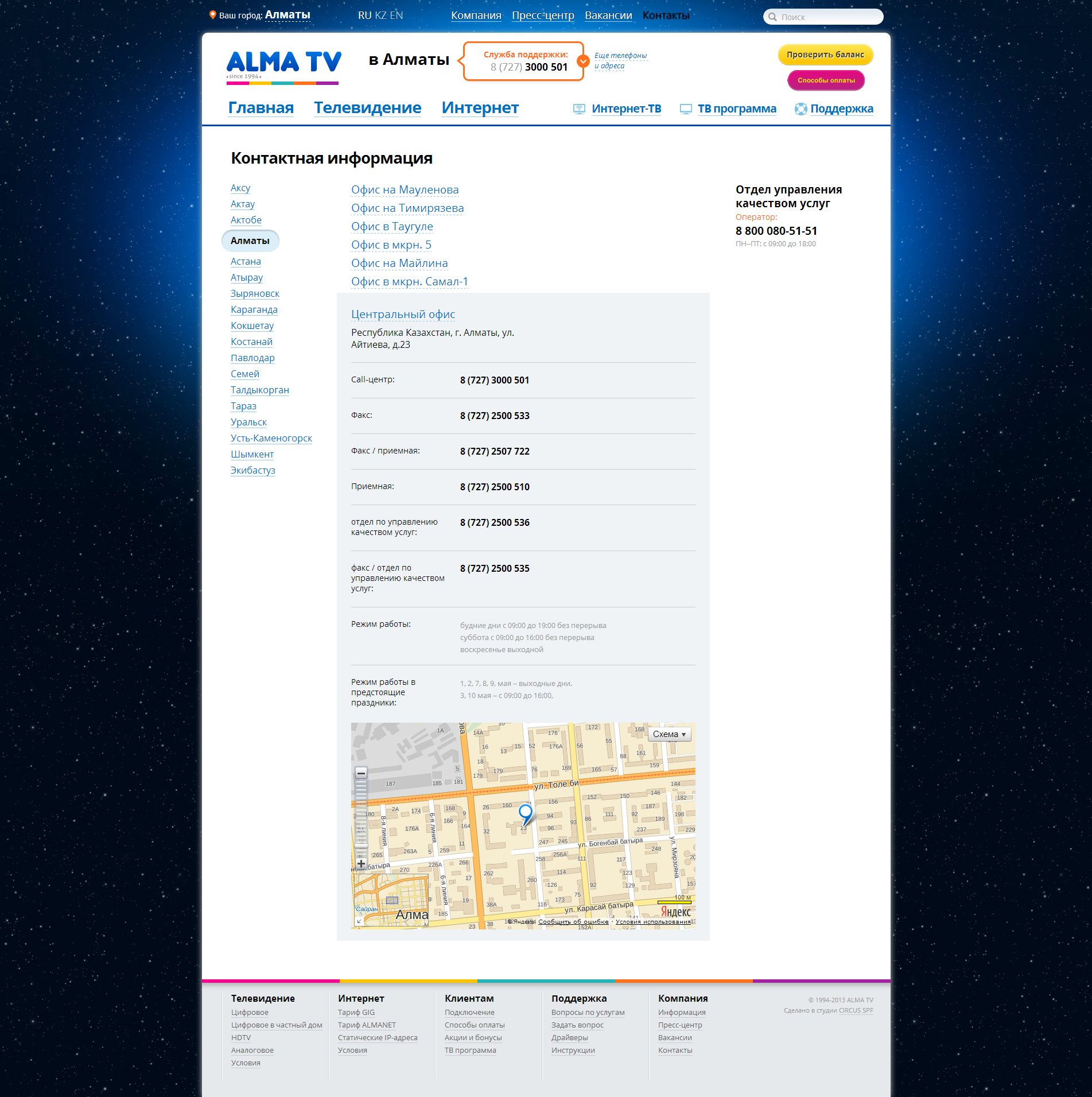Click the blue office marker on the map
This screenshot has width=1092, height=1097.
pyautogui.click(x=525, y=815)
